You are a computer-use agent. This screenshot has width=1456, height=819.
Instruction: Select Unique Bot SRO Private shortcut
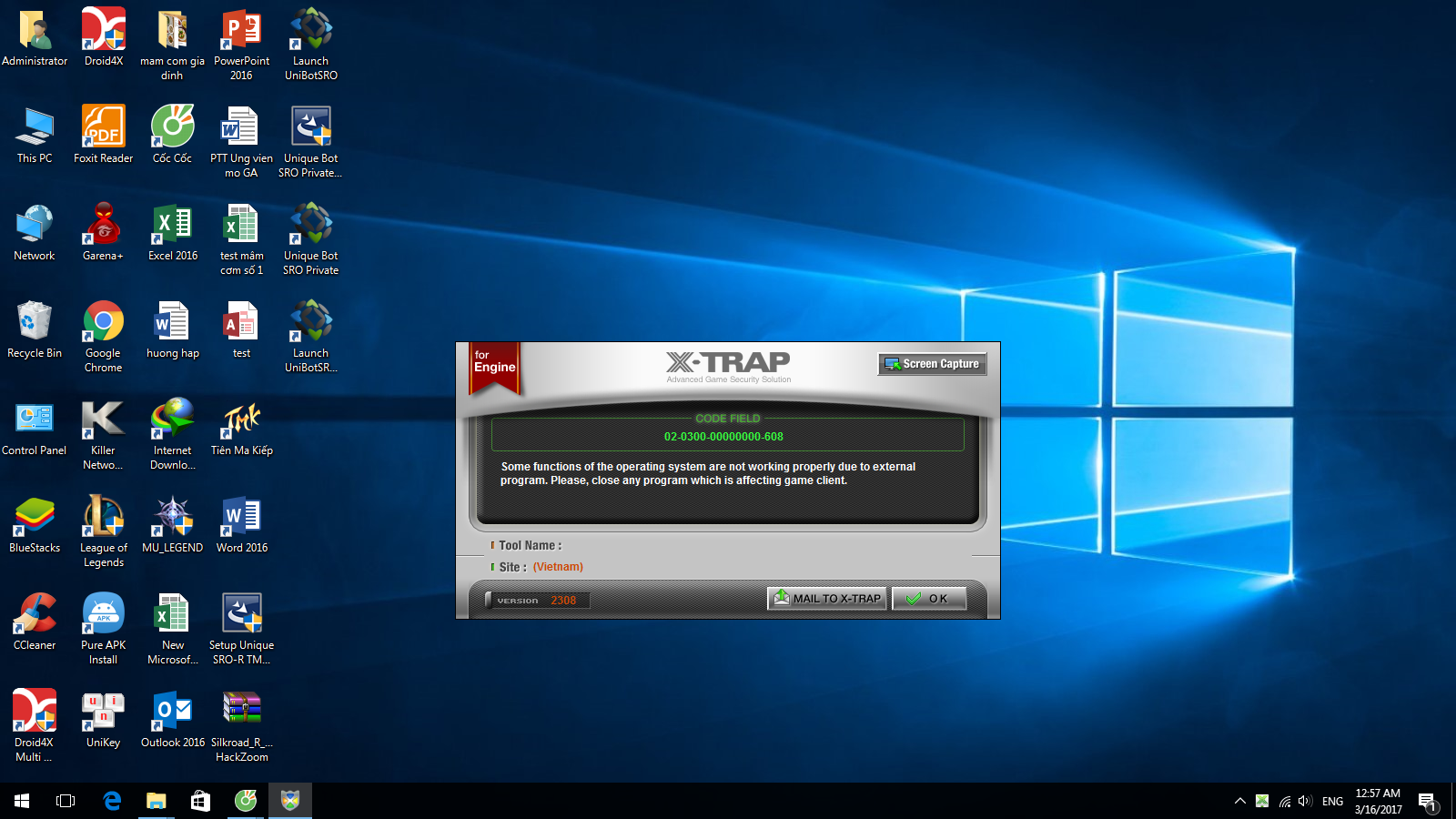coord(310,240)
